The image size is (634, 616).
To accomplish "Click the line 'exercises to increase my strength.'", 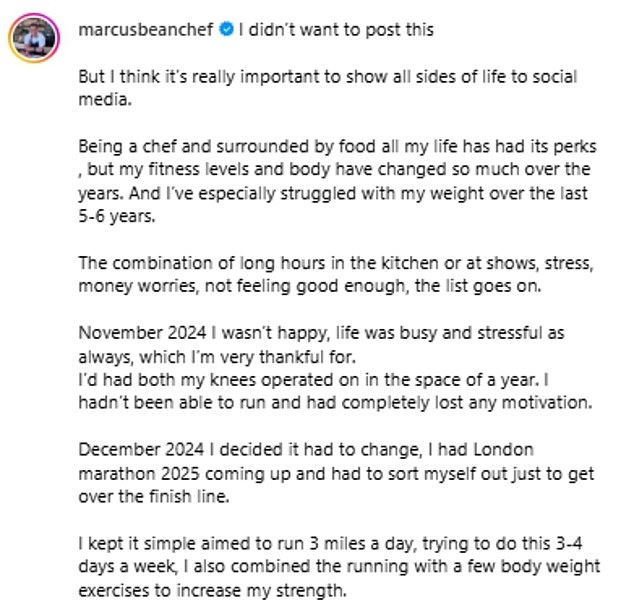I will 213,590.
